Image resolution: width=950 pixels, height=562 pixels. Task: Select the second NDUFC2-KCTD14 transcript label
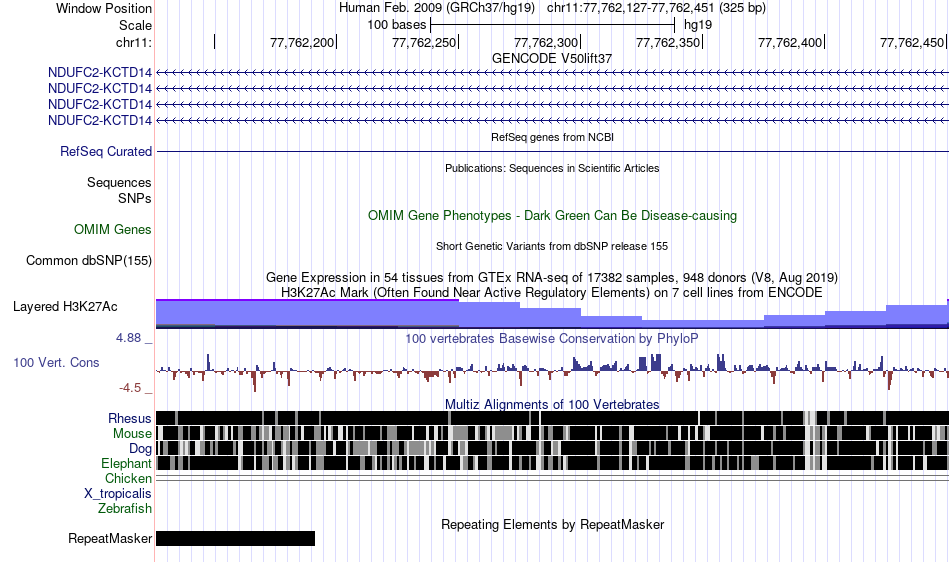[x=100, y=88]
